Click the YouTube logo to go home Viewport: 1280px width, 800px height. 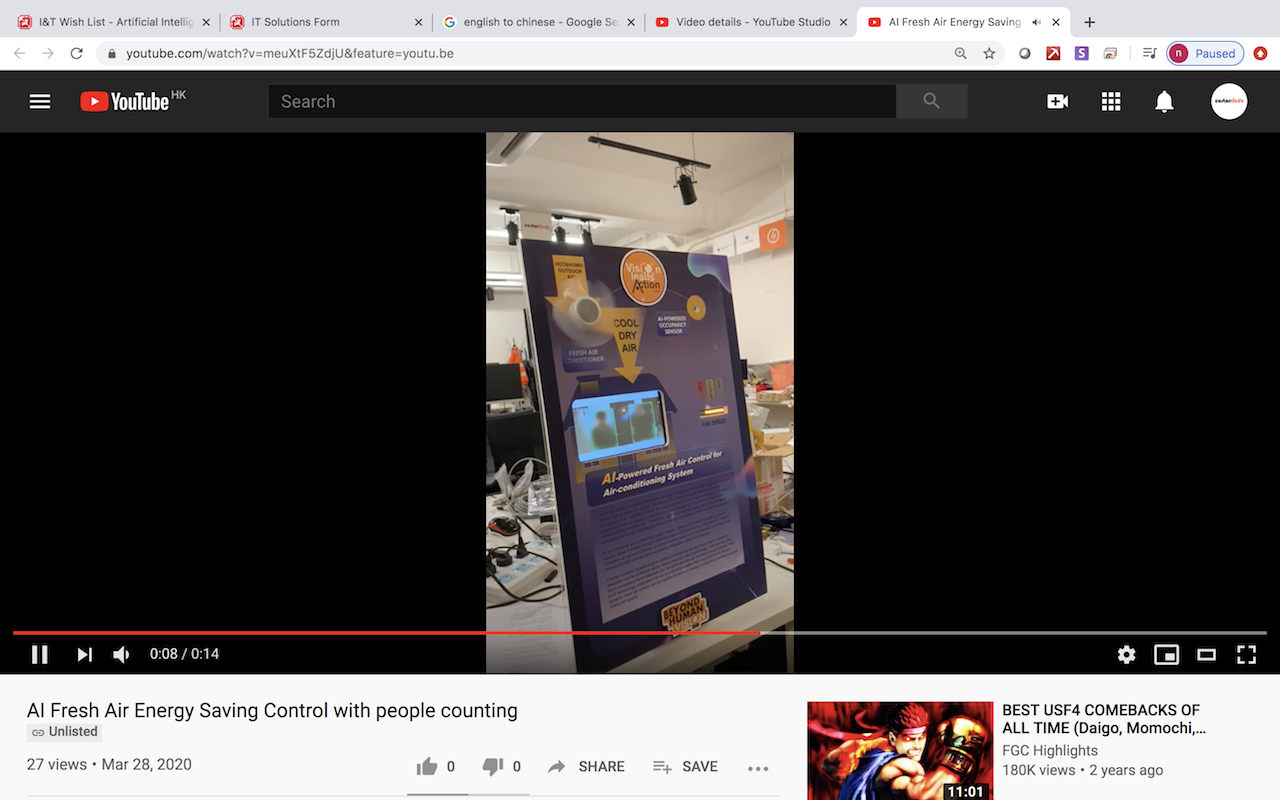click(x=125, y=101)
